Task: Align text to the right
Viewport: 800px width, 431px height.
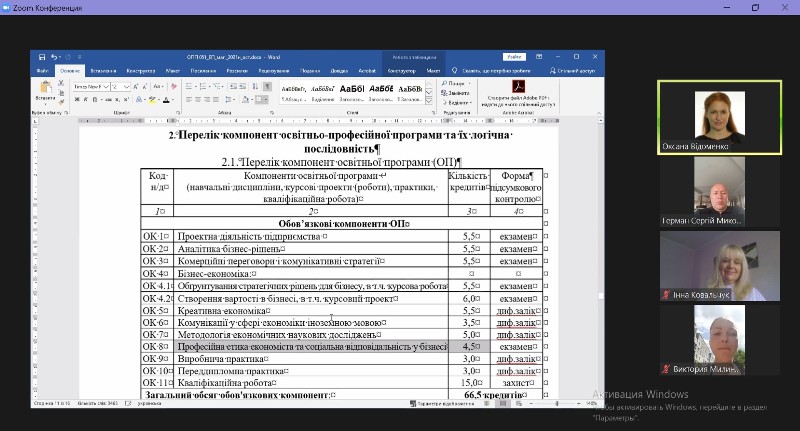Action: point(207,99)
